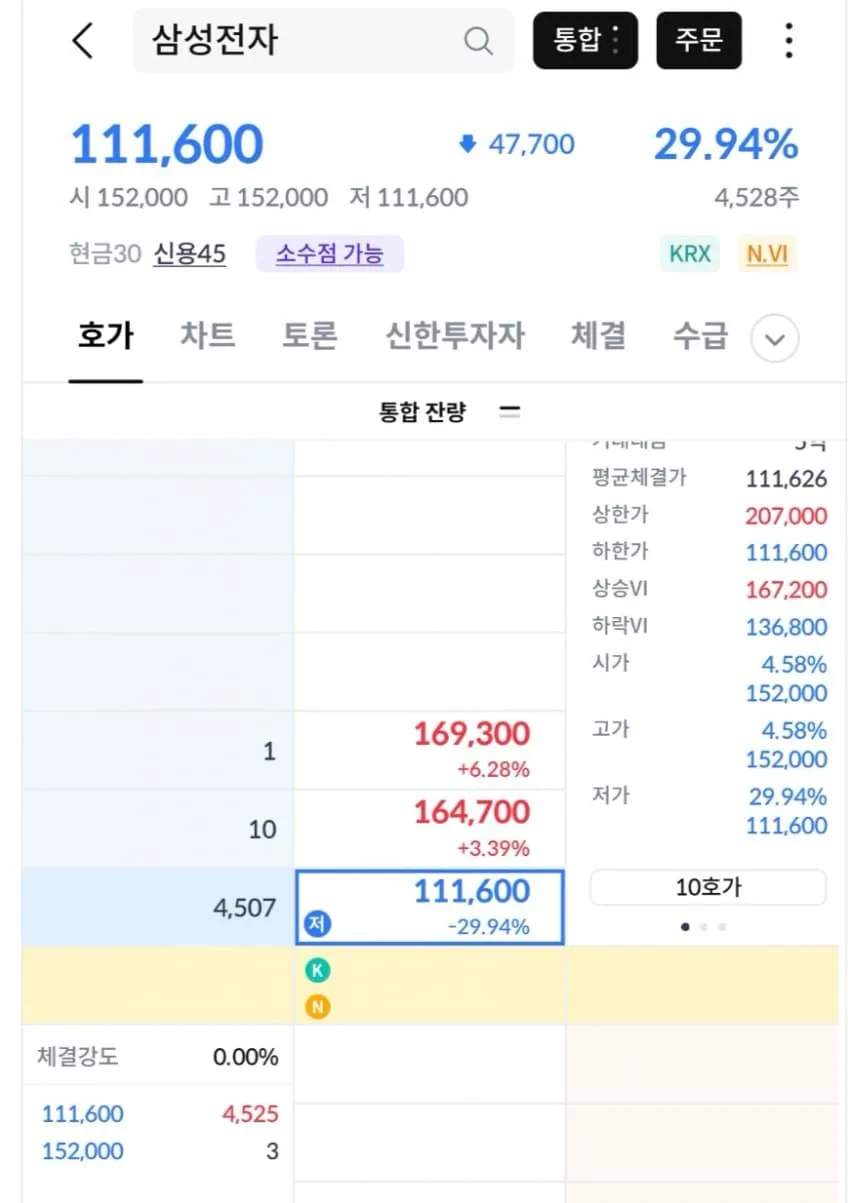Tap the green K marker icon
The width and height of the screenshot is (850, 1203).
pos(318,970)
